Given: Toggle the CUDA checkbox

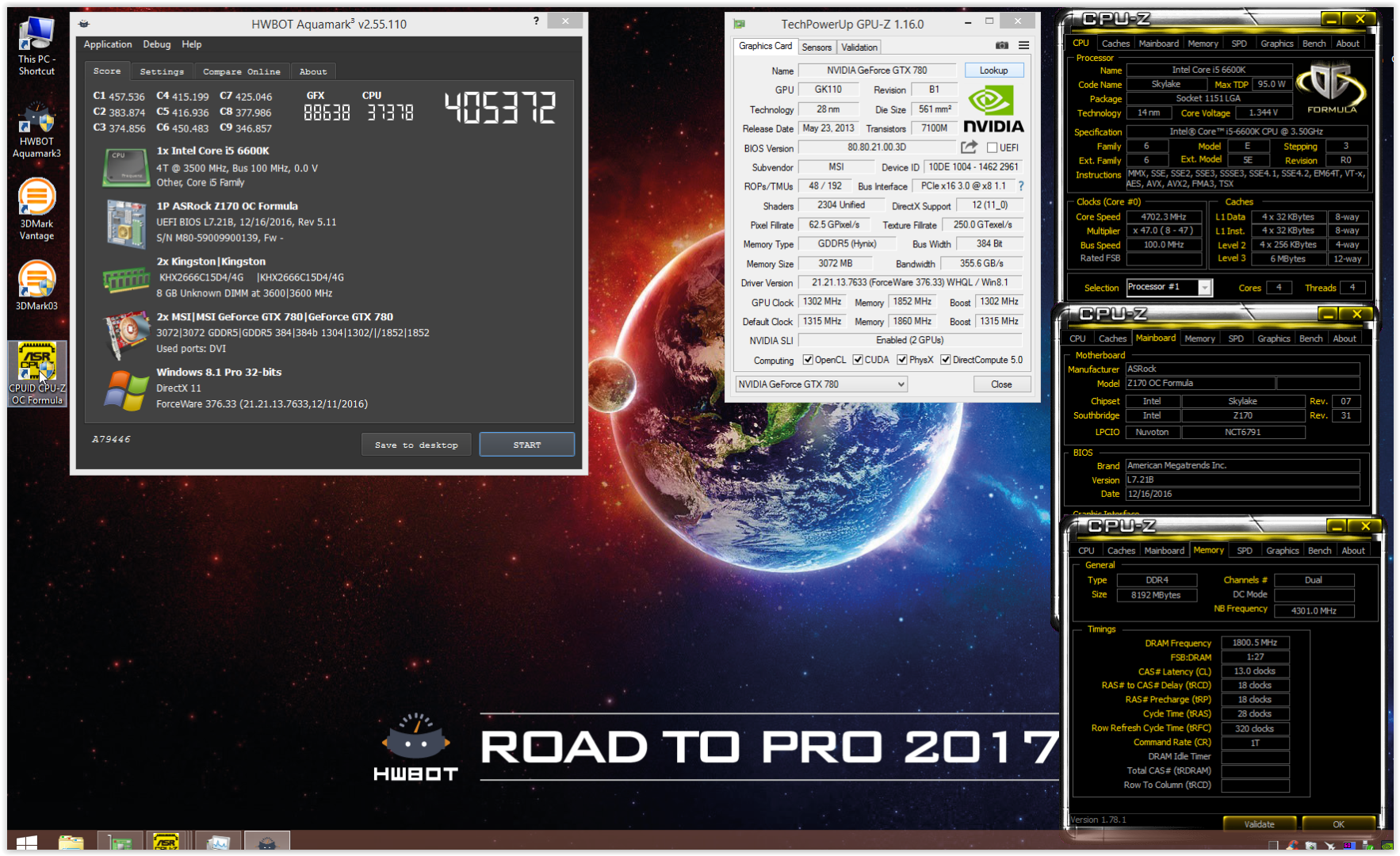Looking at the screenshot, I should (858, 360).
